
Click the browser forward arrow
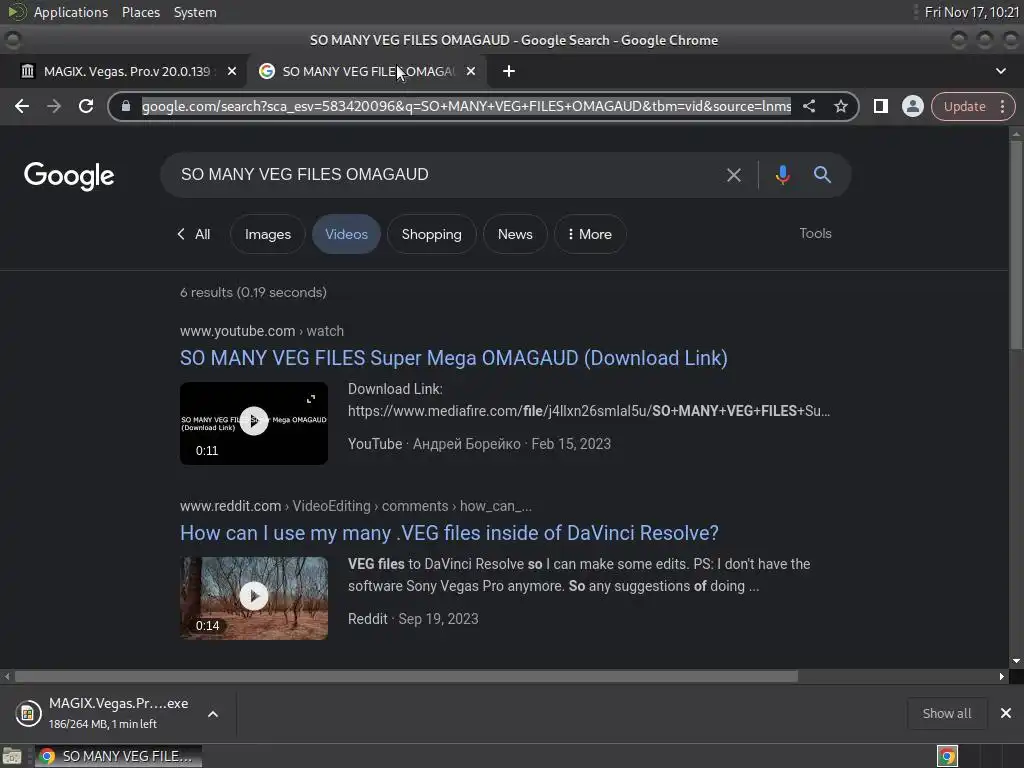click(x=54, y=106)
